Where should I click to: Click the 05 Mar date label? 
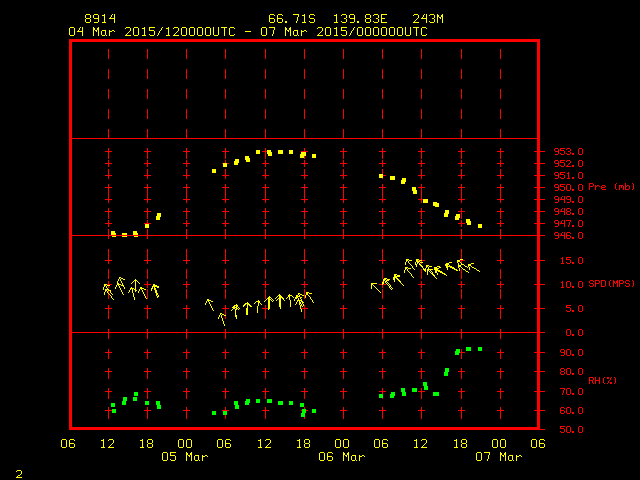[x=184, y=457]
